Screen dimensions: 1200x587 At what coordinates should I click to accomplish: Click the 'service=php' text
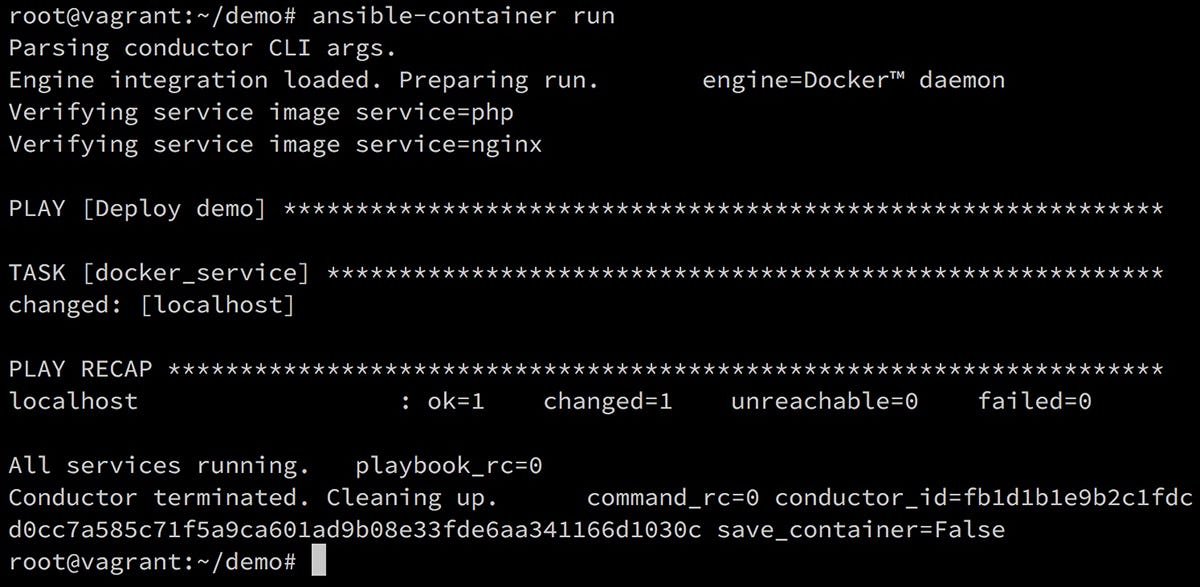(435, 112)
